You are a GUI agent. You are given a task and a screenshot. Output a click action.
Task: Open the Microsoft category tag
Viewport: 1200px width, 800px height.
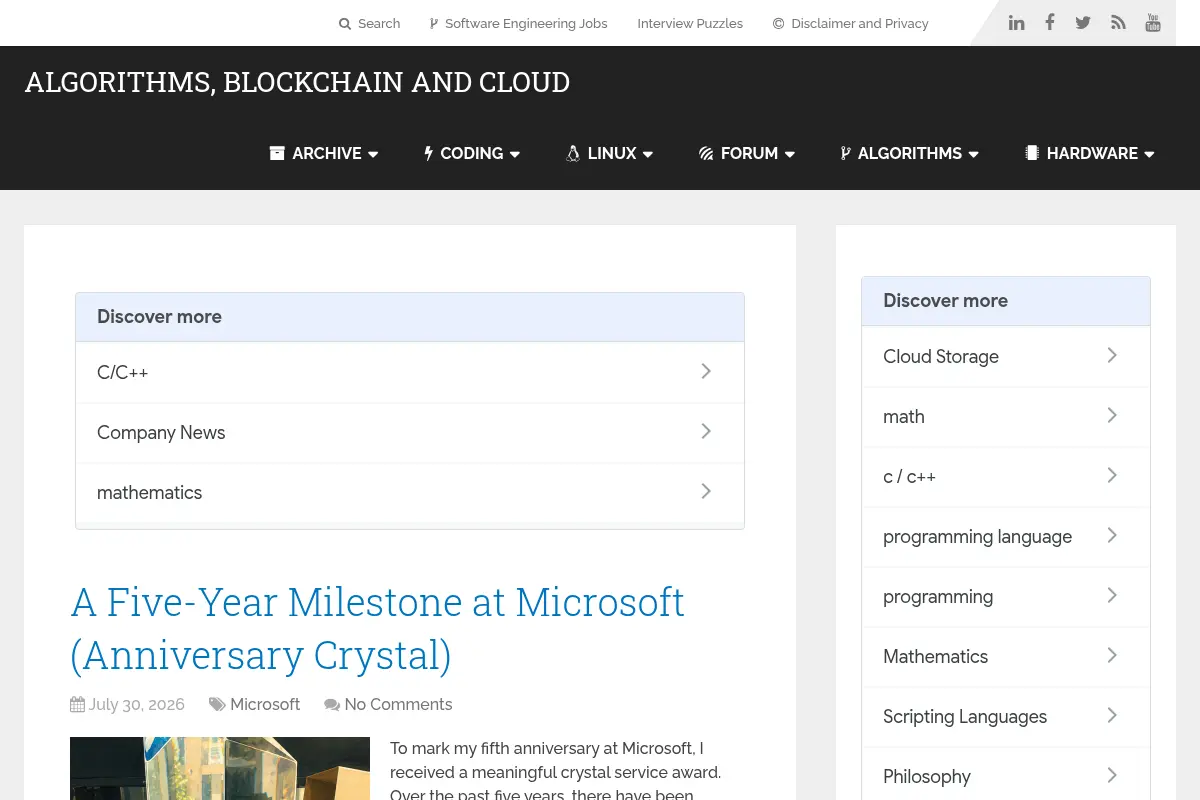(265, 704)
